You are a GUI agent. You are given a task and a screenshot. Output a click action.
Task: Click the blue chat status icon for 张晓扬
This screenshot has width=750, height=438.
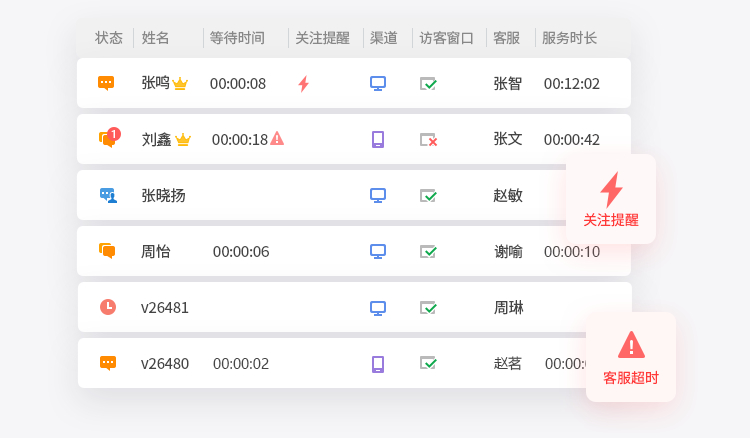click(107, 195)
